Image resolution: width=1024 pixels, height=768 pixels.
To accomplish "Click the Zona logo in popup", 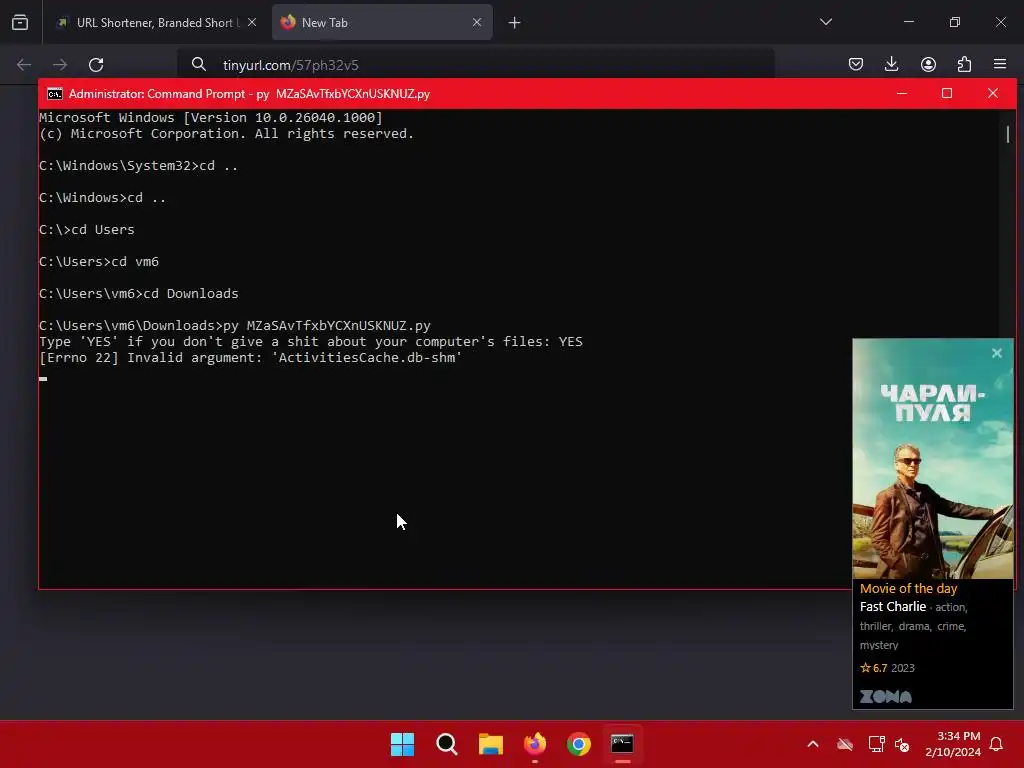I will (886, 697).
